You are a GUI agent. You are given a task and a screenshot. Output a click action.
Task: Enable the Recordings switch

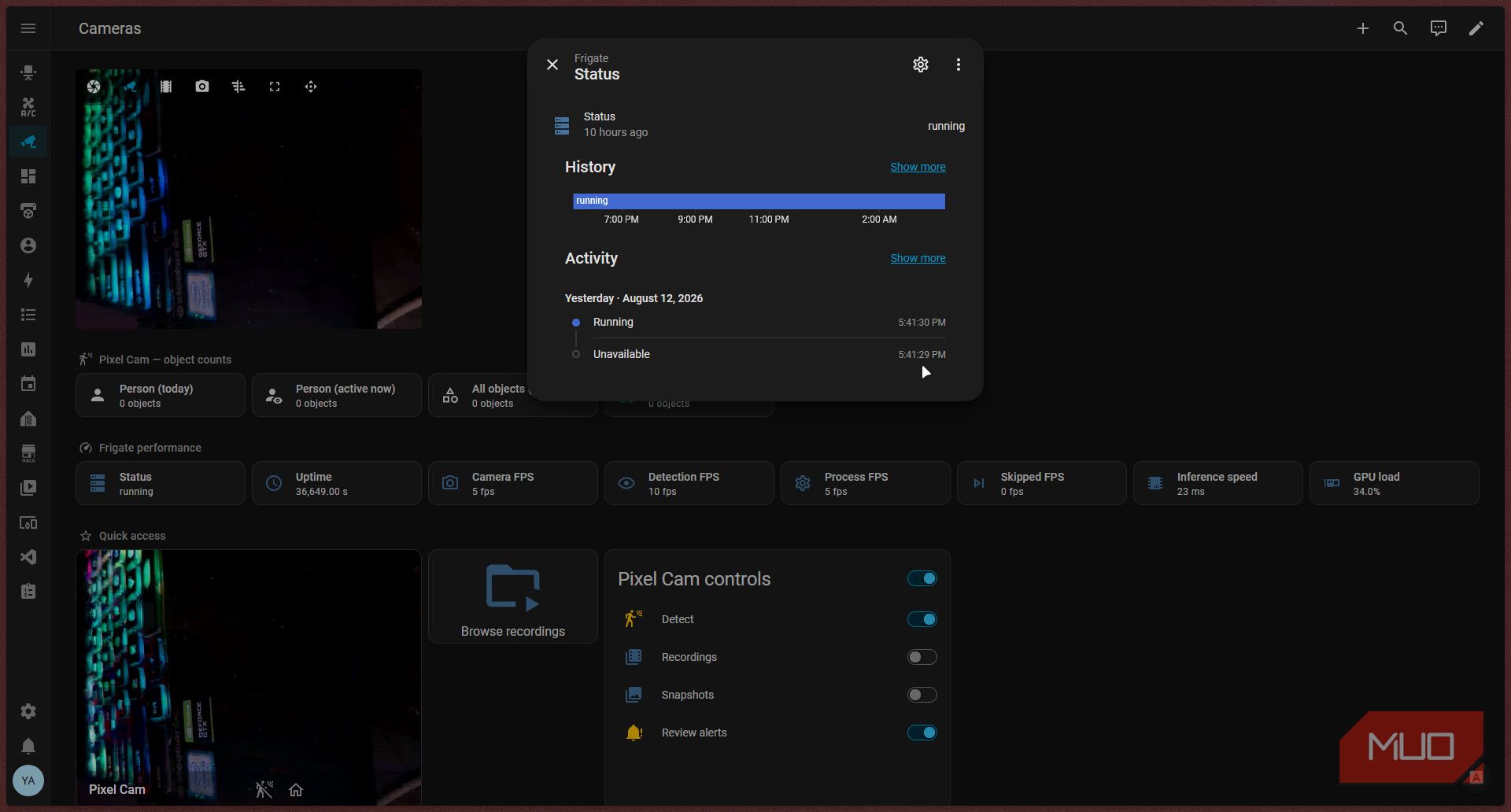[x=922, y=657]
